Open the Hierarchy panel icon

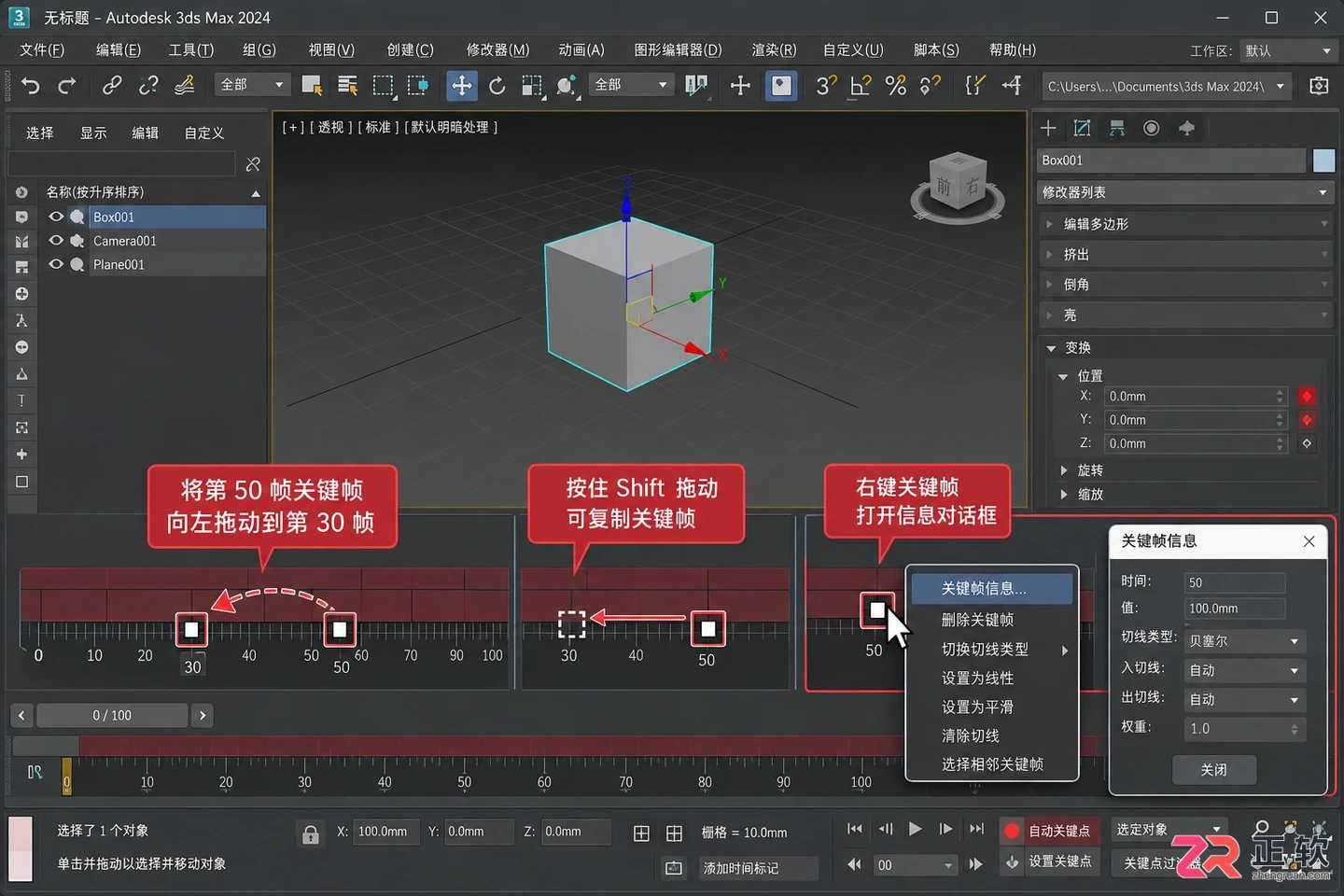click(1117, 128)
